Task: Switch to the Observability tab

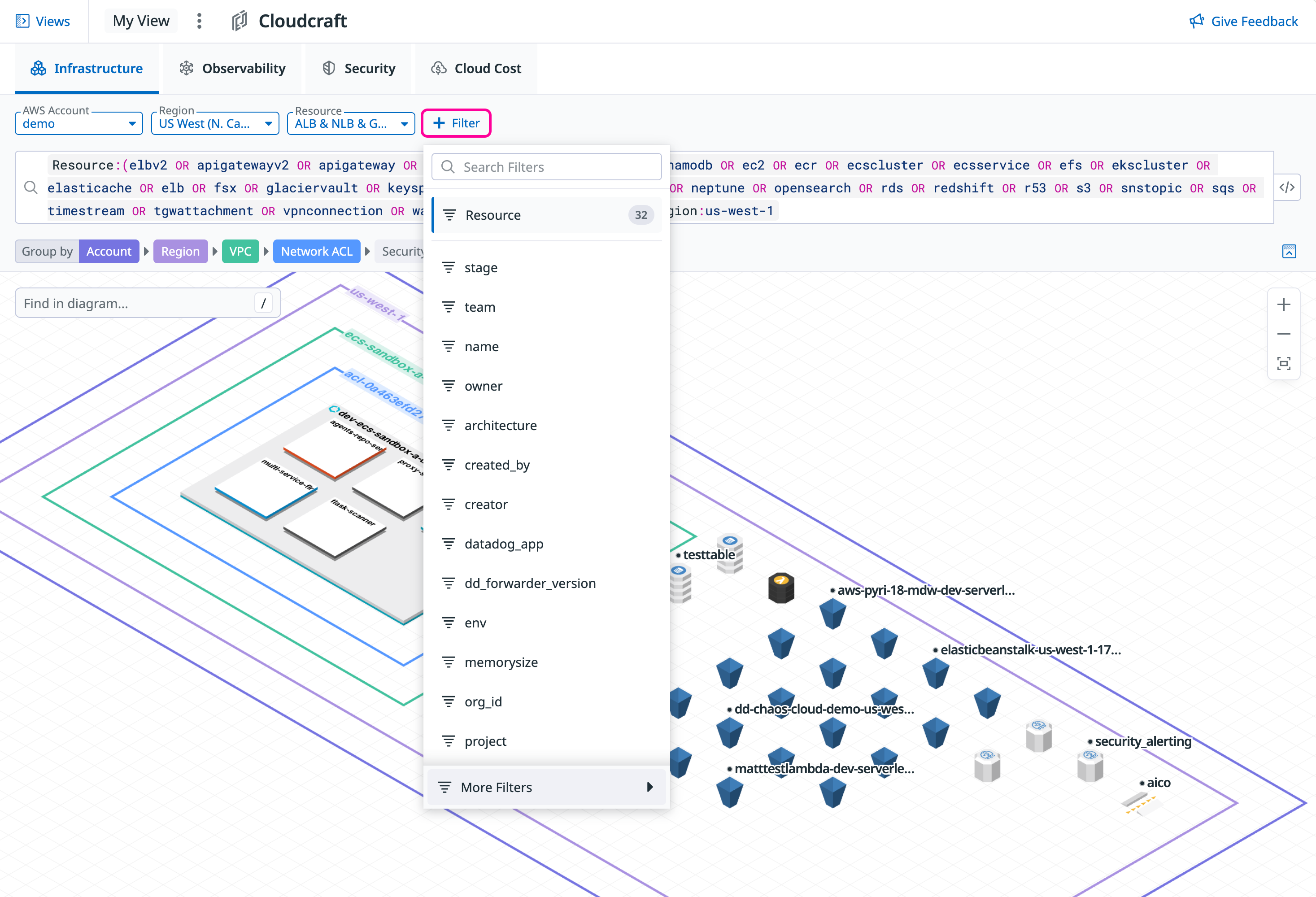Action: 232,68
